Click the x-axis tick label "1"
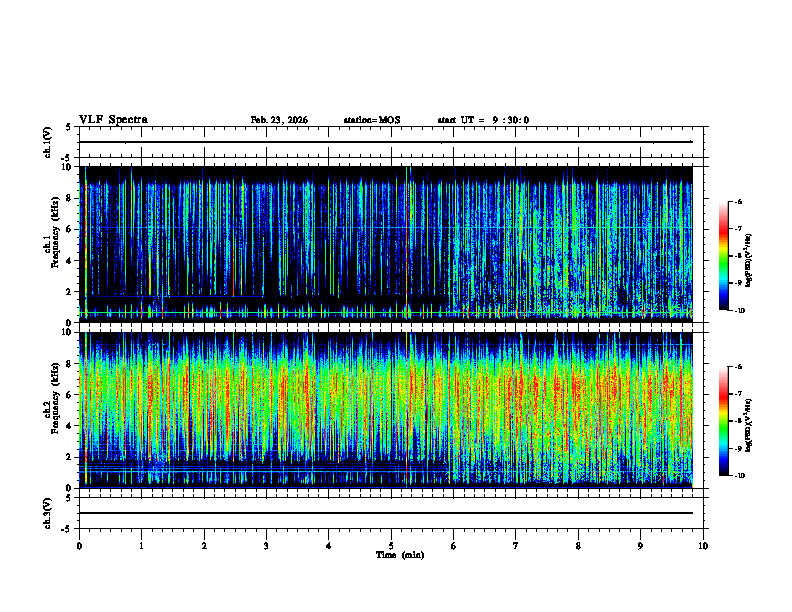This screenshot has width=792, height=612. pos(141,546)
